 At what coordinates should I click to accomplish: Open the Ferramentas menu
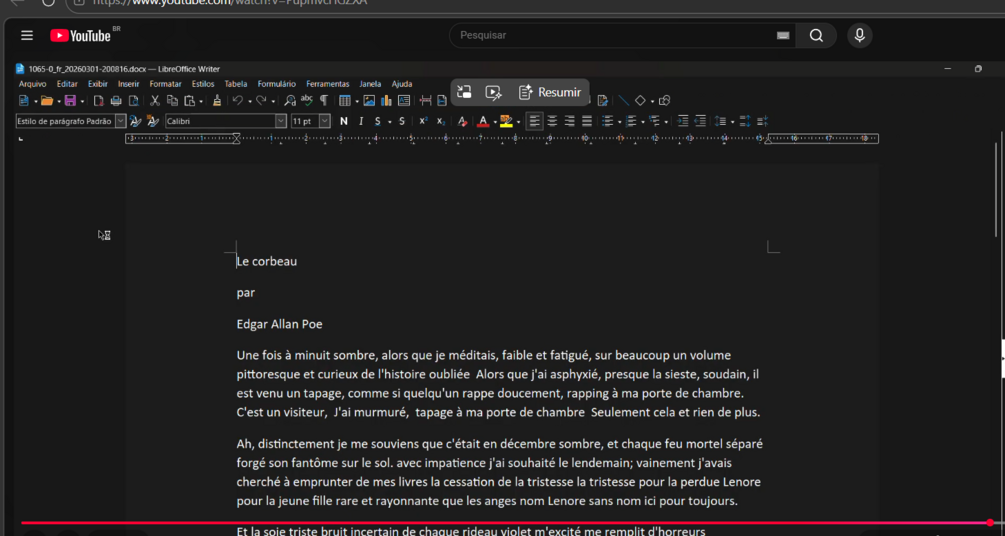coord(328,84)
